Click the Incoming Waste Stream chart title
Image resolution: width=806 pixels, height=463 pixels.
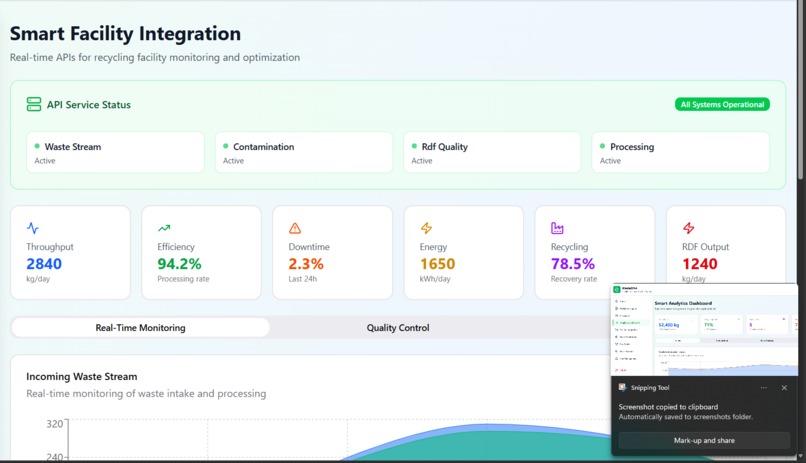82,376
